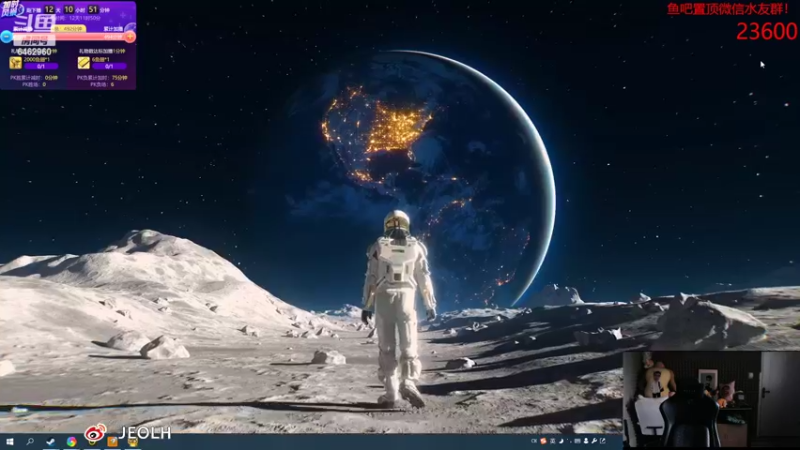Click the Weibo logo watermark icon
Screen dimensions: 800x450
point(95,433)
